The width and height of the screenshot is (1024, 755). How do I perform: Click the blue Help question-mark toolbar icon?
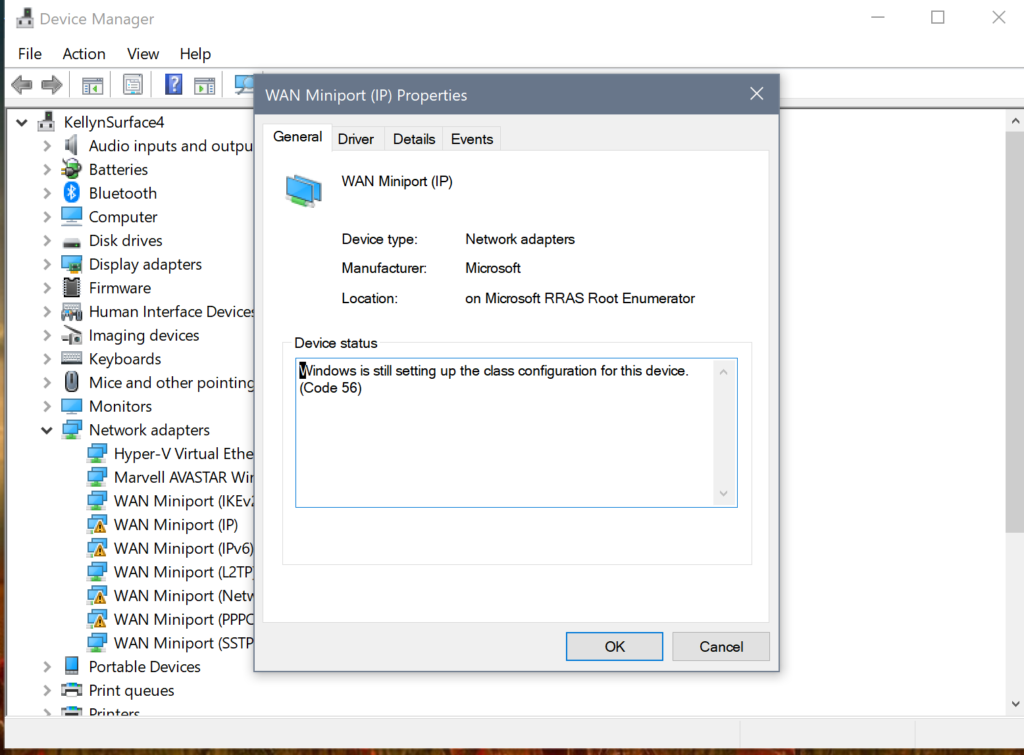tap(173, 84)
